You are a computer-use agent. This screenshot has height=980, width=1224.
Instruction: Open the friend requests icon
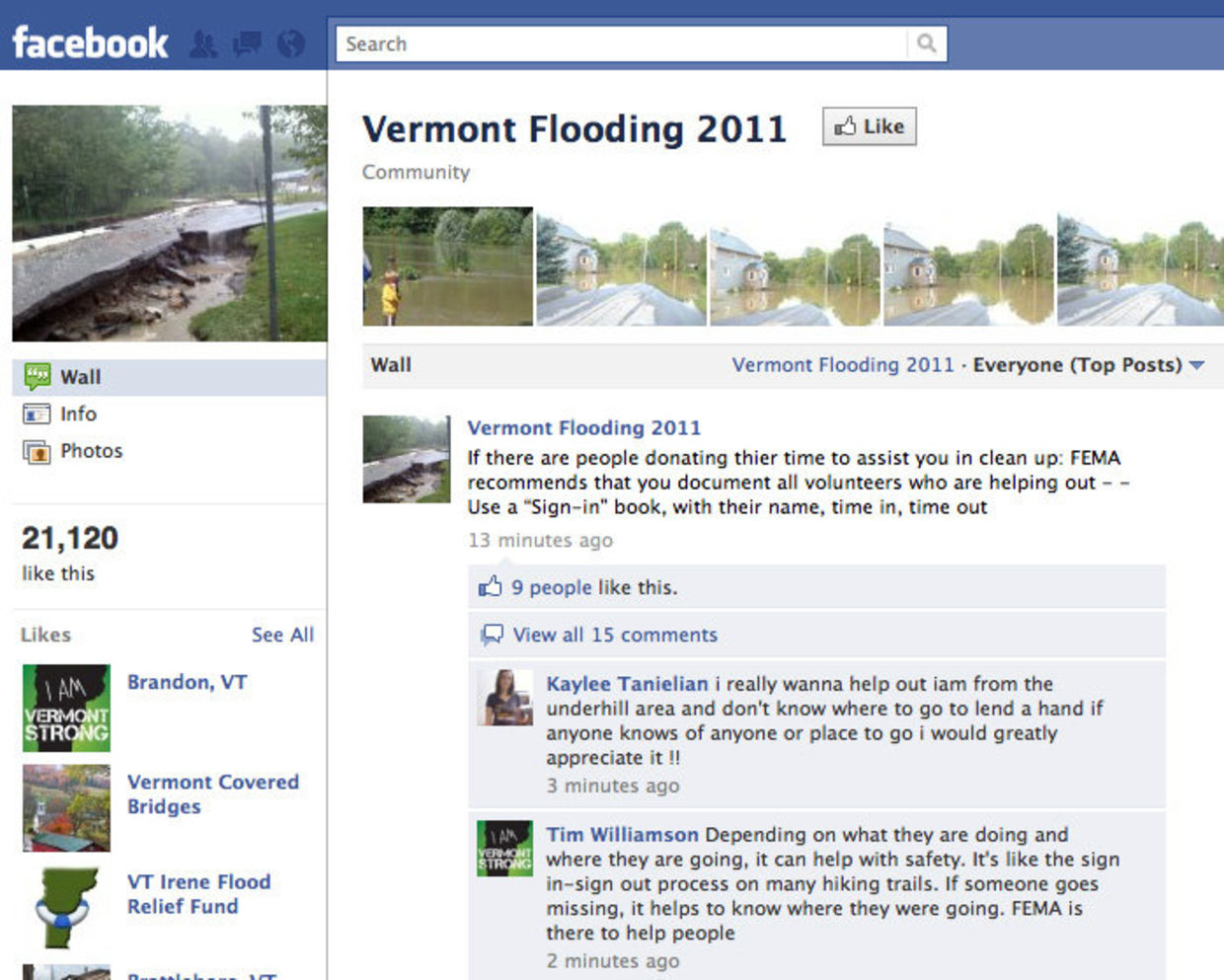click(203, 43)
